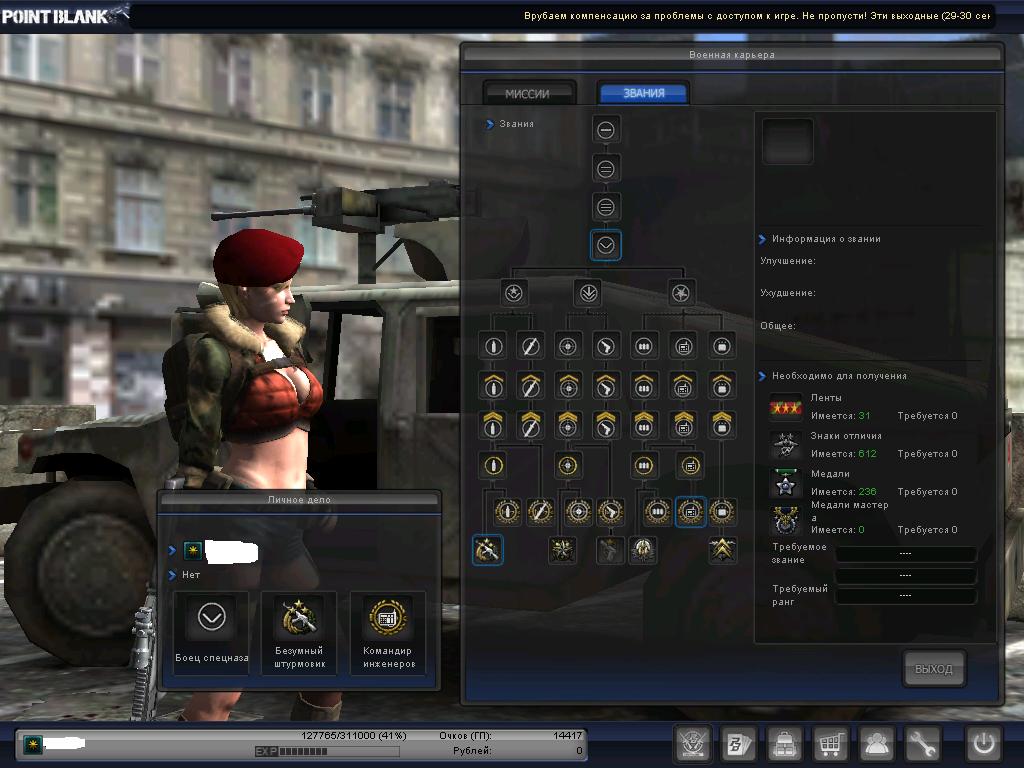Click the Ленты three-star ribbon icon
Screen dimensions: 1024x768
(x=786, y=407)
